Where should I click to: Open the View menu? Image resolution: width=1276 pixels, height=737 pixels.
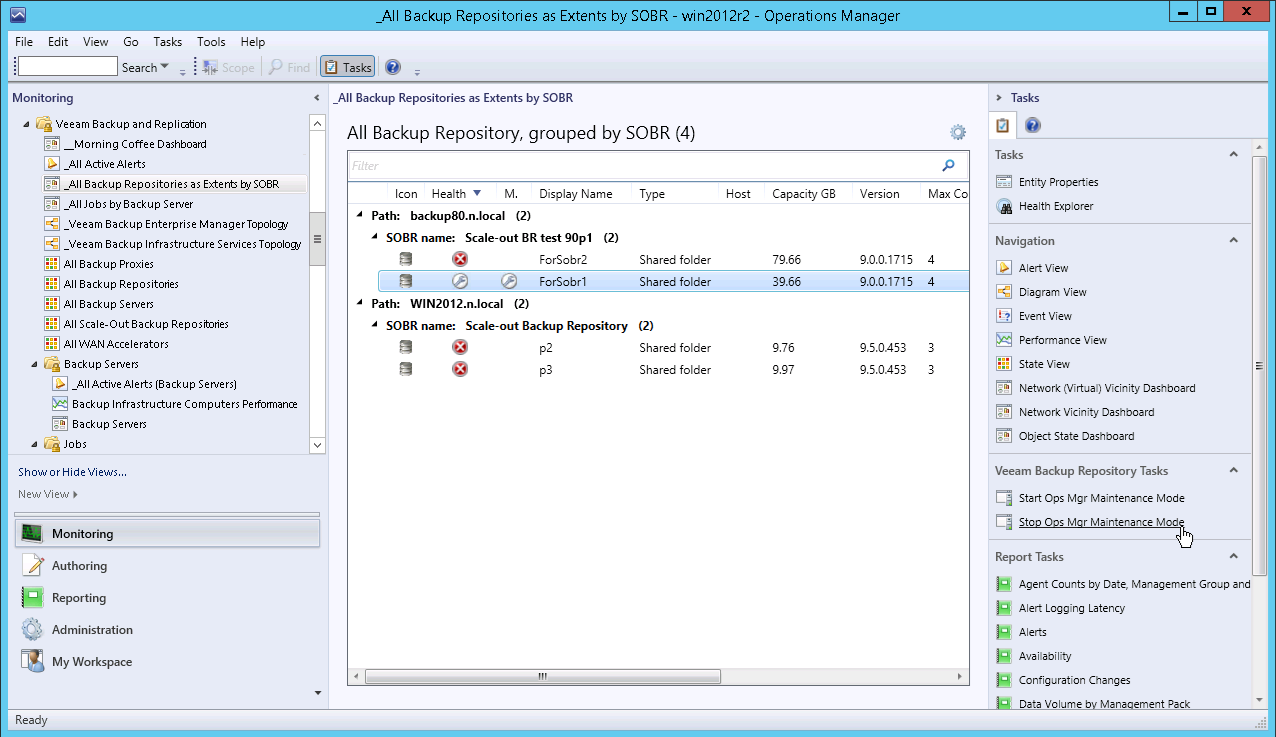point(95,42)
